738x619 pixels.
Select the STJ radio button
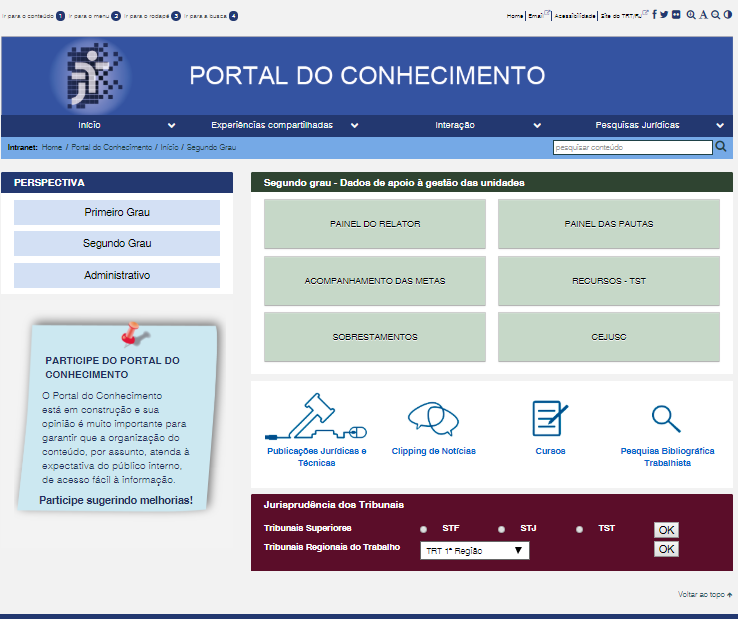click(501, 529)
